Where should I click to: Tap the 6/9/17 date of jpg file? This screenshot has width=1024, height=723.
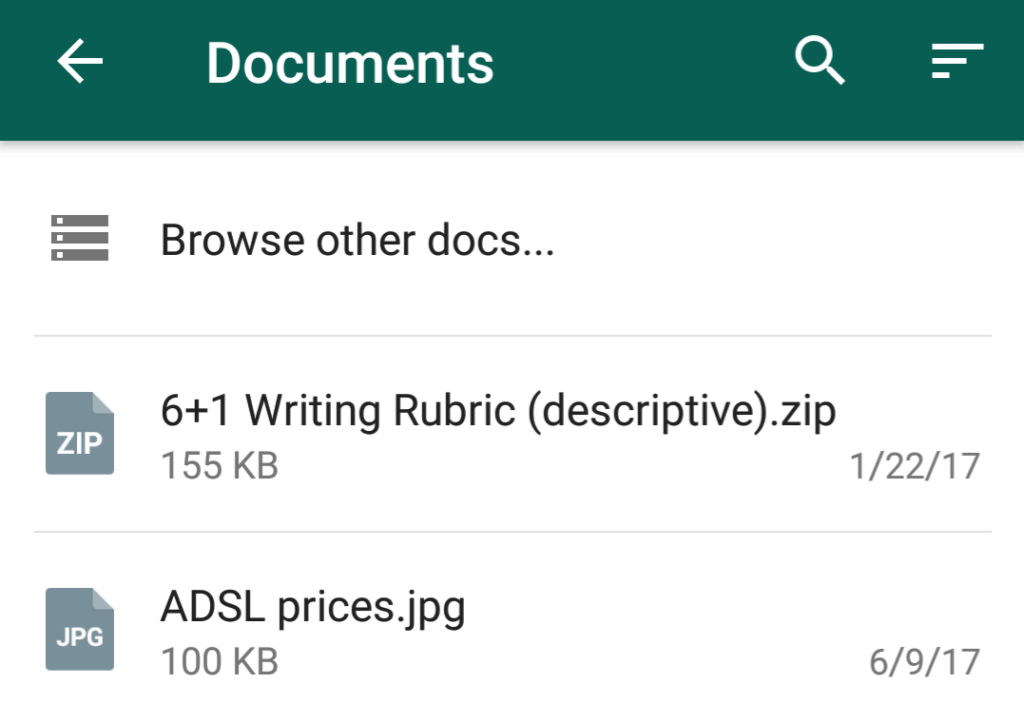click(925, 662)
